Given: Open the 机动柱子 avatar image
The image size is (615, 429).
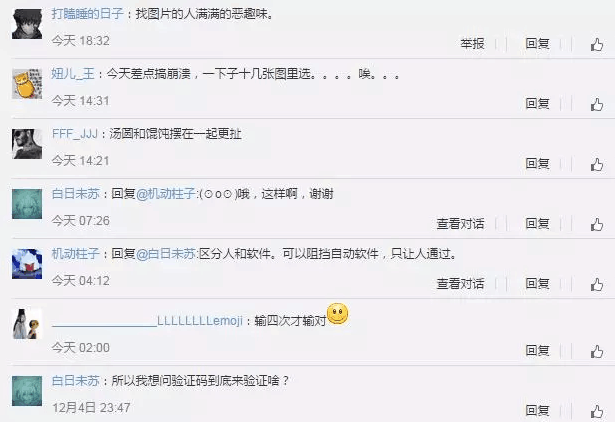Looking at the screenshot, I should 27,264.
